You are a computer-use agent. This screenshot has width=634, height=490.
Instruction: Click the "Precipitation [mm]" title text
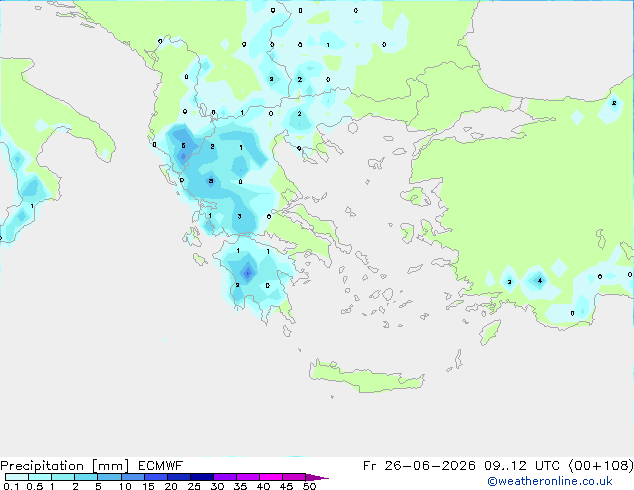tap(65, 466)
